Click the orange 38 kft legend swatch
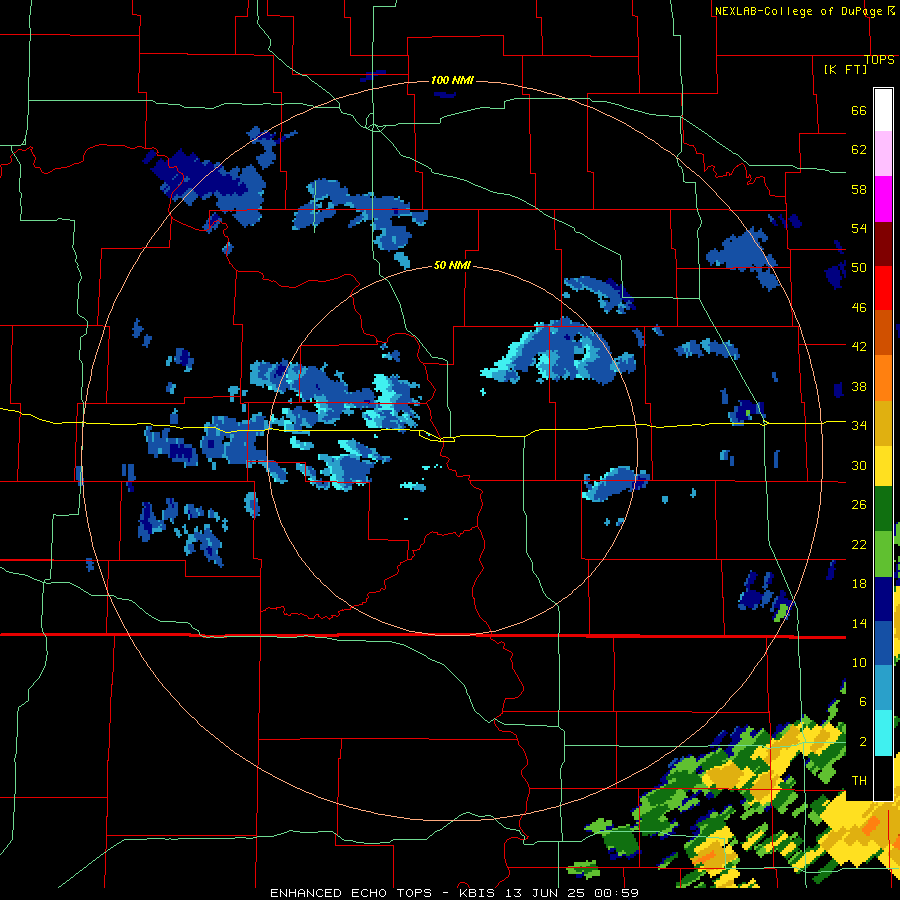 pos(883,378)
